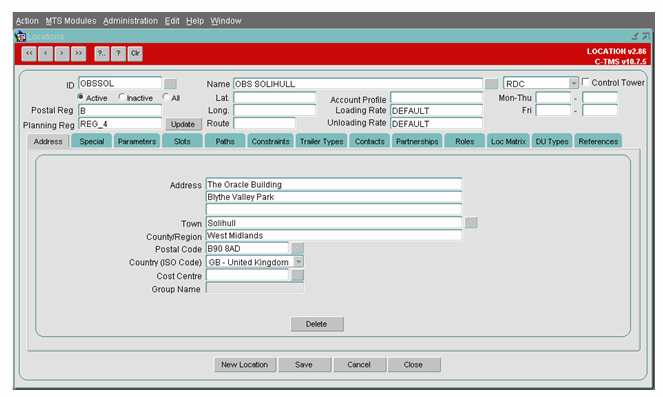Click the Clr clear toolbar button

tap(135, 54)
